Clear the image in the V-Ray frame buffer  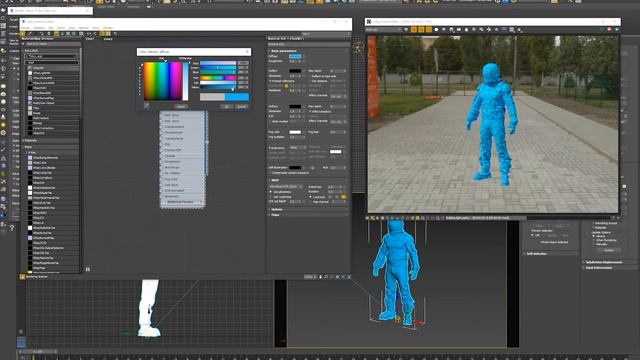point(466,29)
